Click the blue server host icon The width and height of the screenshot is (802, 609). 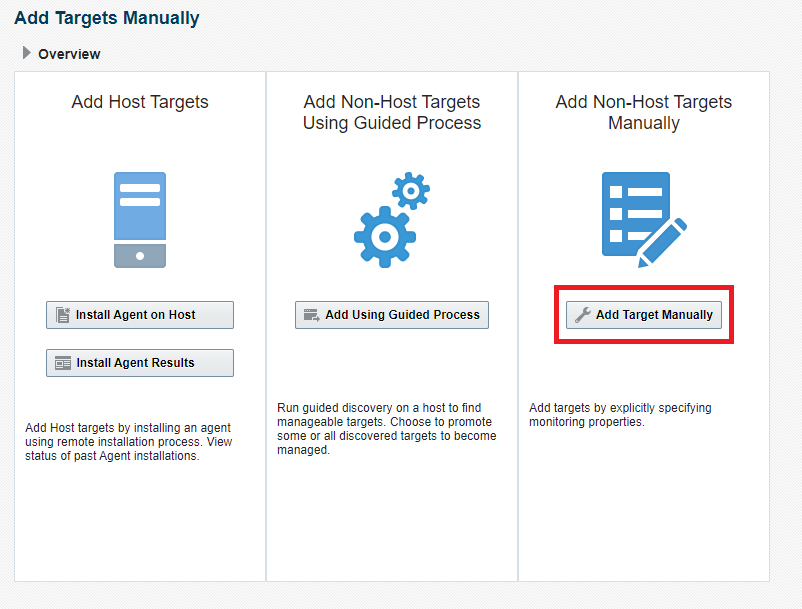pyautogui.click(x=140, y=219)
